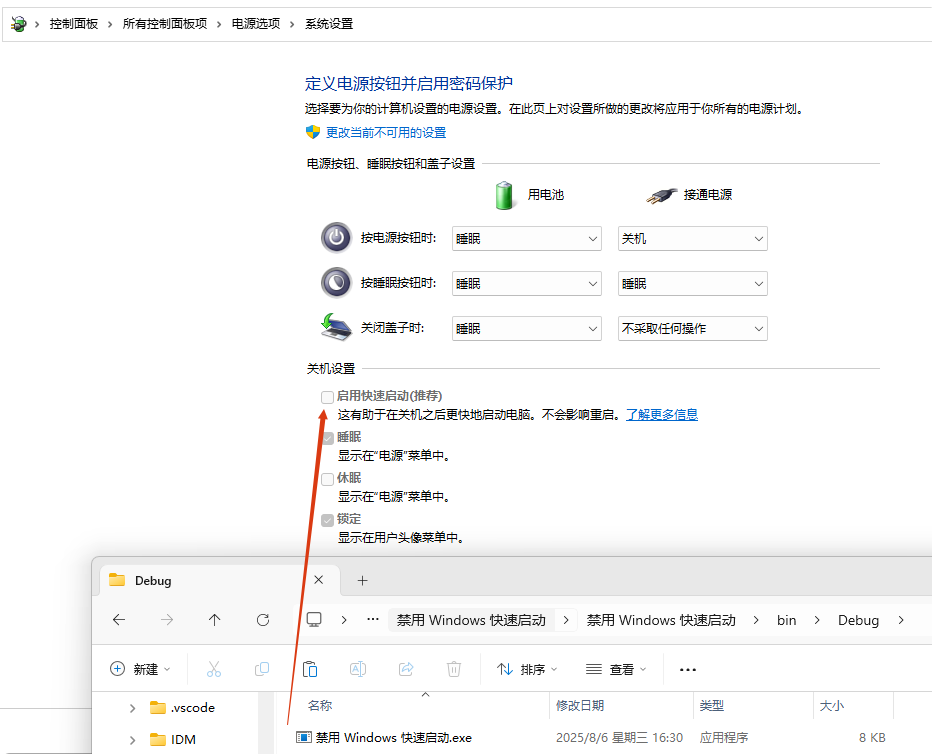The height and width of the screenshot is (754, 932).
Task: Click 更改当前不可用的设置 link
Action: click(x=386, y=132)
